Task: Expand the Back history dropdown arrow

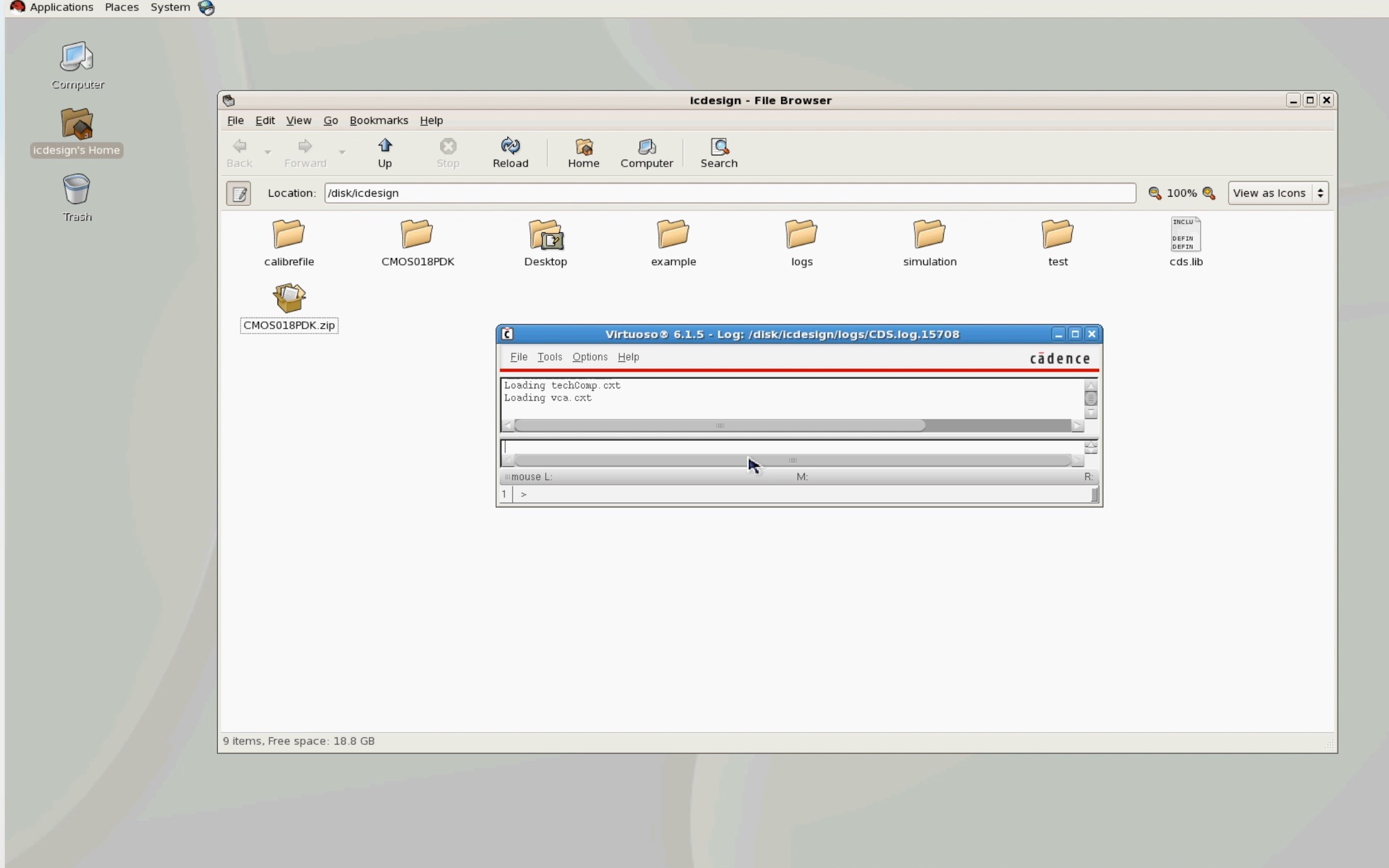Action: [x=268, y=152]
